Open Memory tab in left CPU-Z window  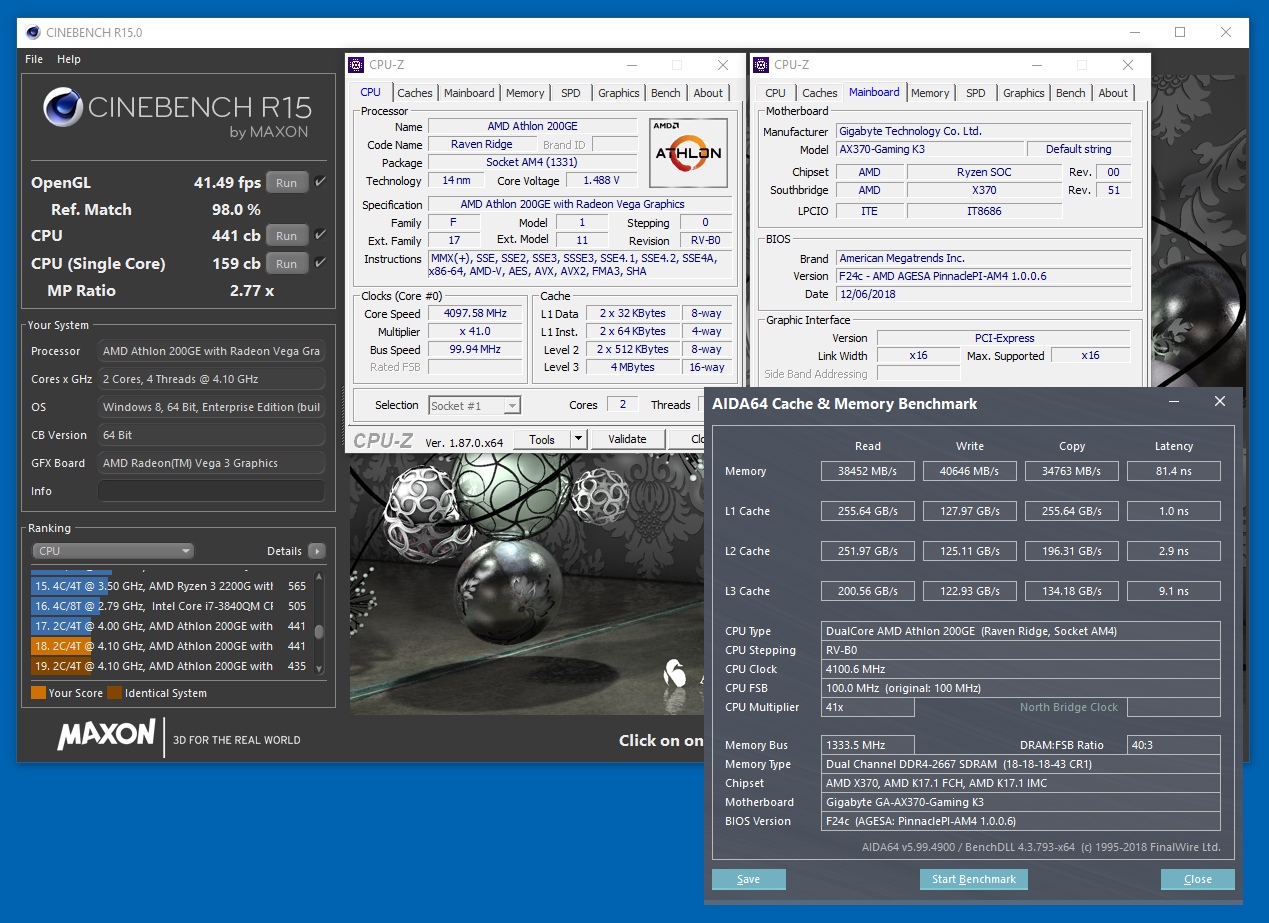[x=525, y=93]
